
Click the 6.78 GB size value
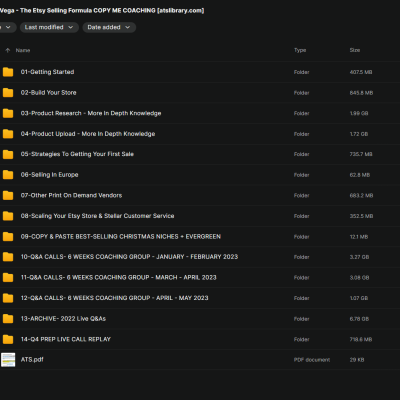coord(359,319)
